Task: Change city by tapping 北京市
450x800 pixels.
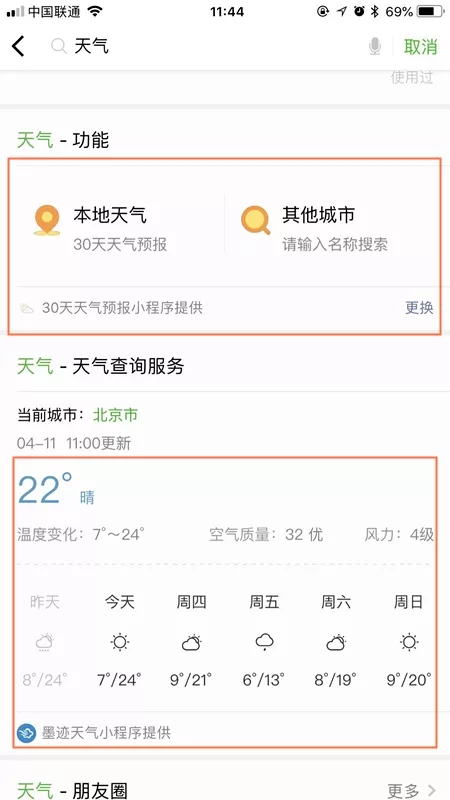Action: point(115,415)
